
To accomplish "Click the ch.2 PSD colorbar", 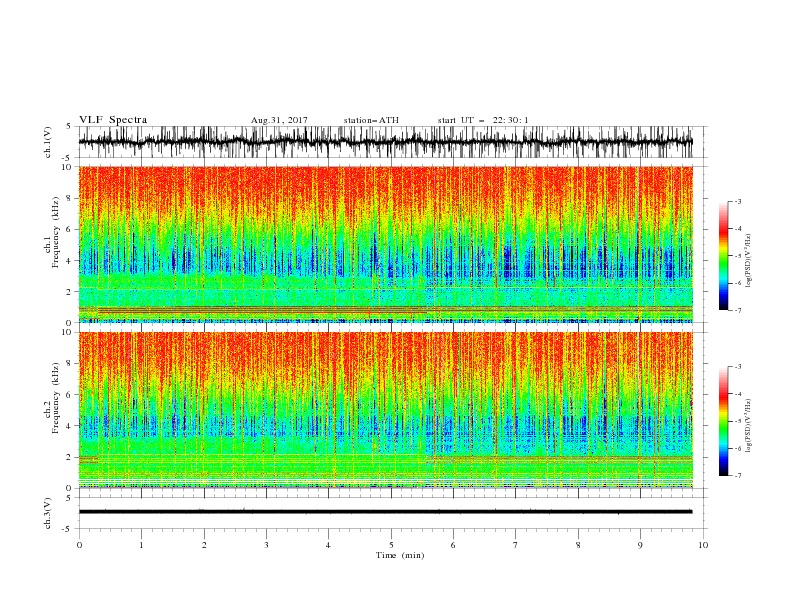I will [723, 421].
